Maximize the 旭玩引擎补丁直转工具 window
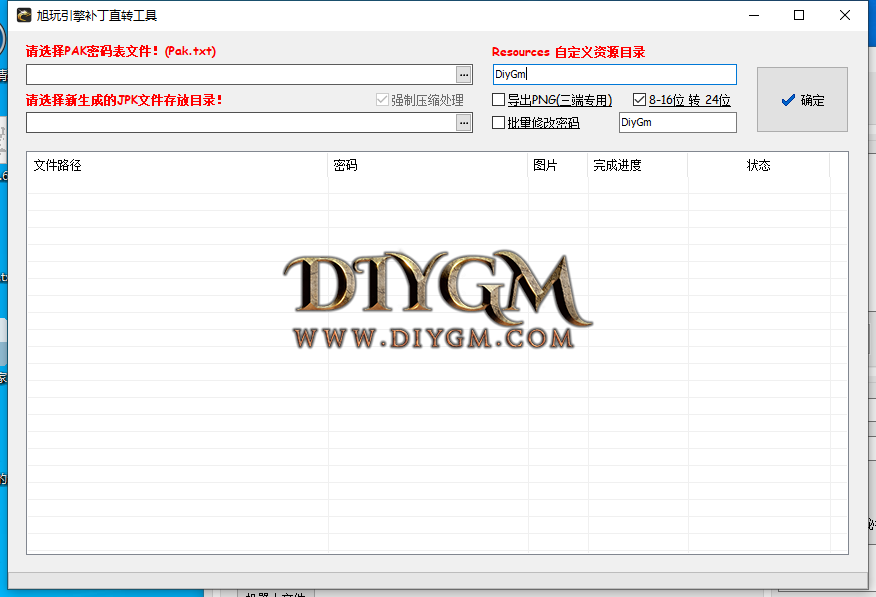876x597 pixels. 799,15
